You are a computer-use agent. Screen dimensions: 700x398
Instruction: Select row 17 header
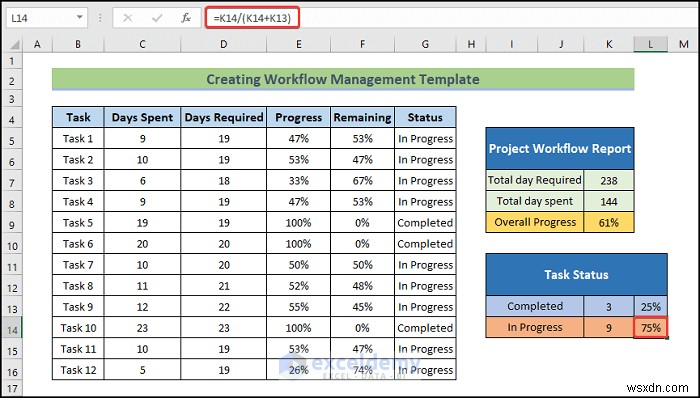tap(12, 387)
